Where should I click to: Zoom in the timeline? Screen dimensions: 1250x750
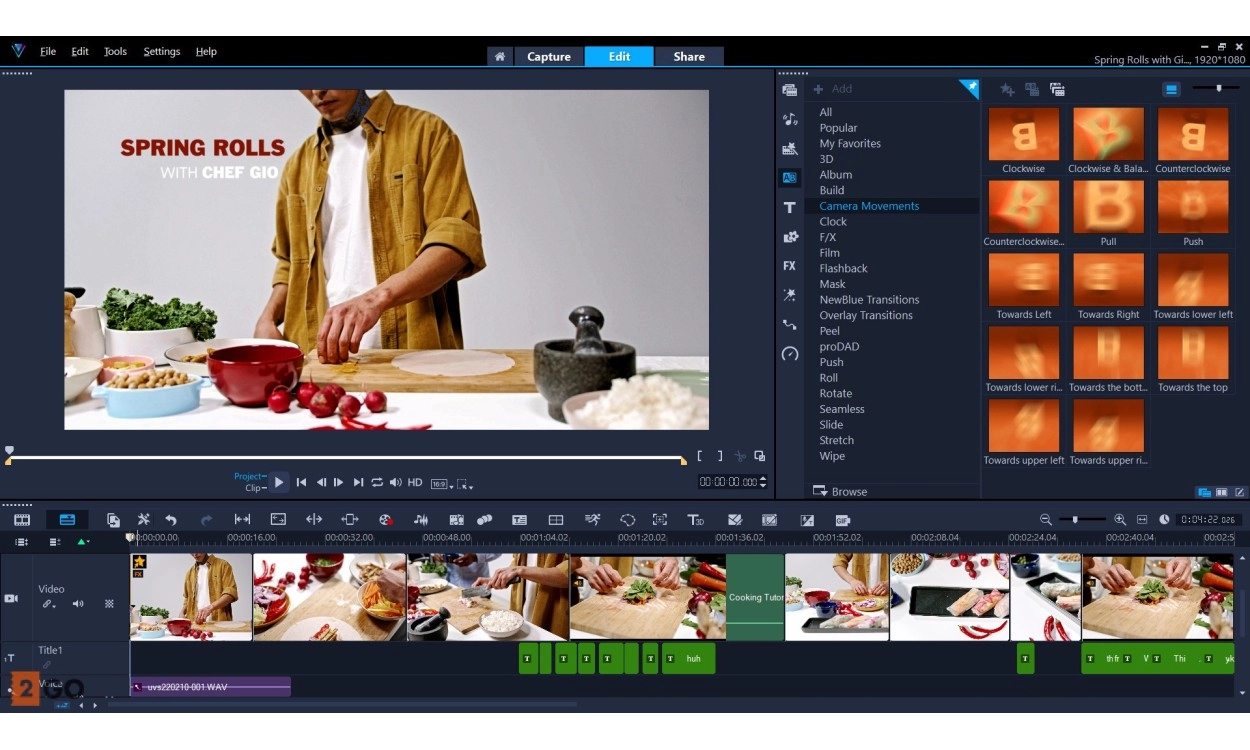tap(1120, 520)
